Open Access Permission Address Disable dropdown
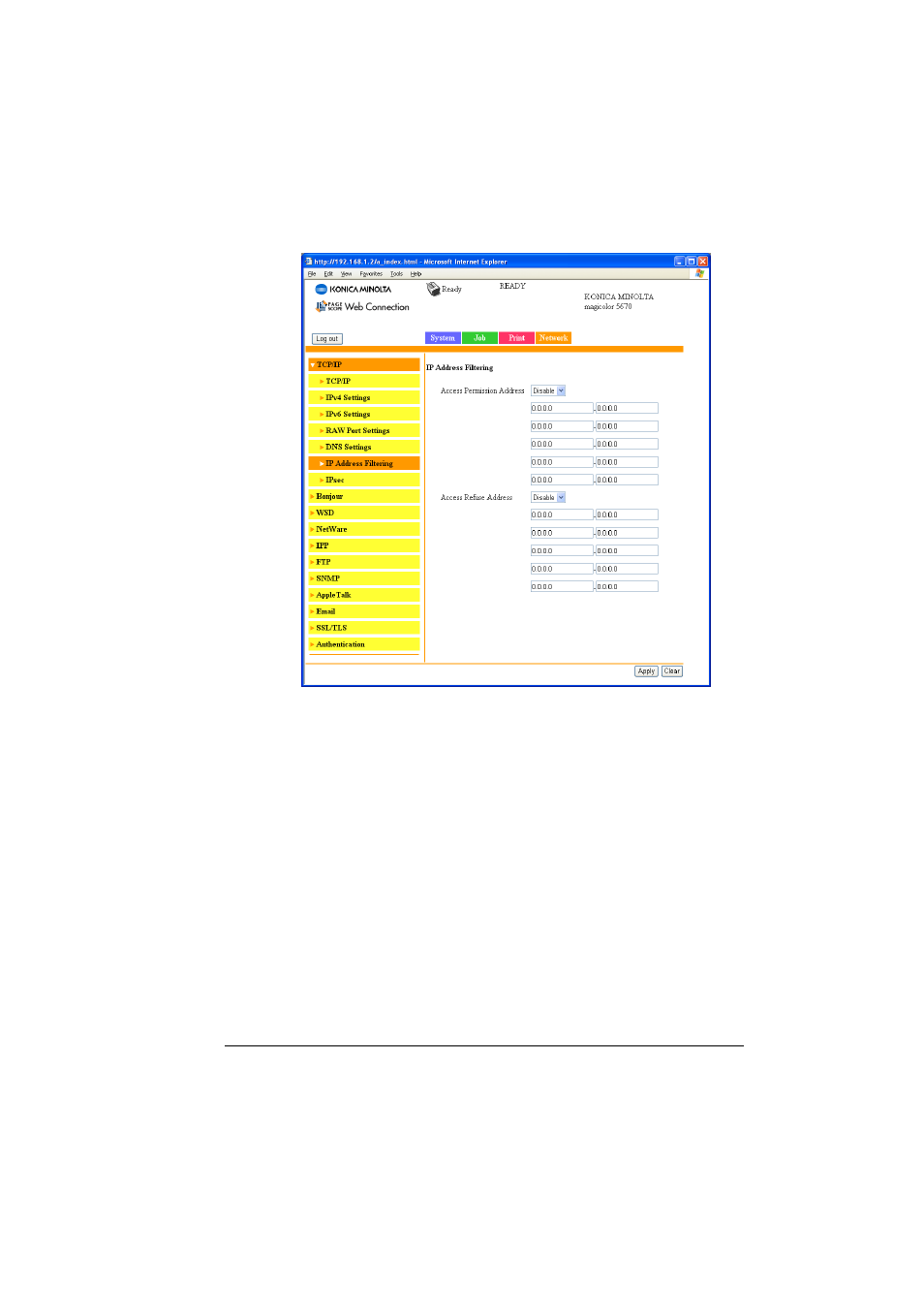Screen dimensions: 924x1308 point(548,391)
